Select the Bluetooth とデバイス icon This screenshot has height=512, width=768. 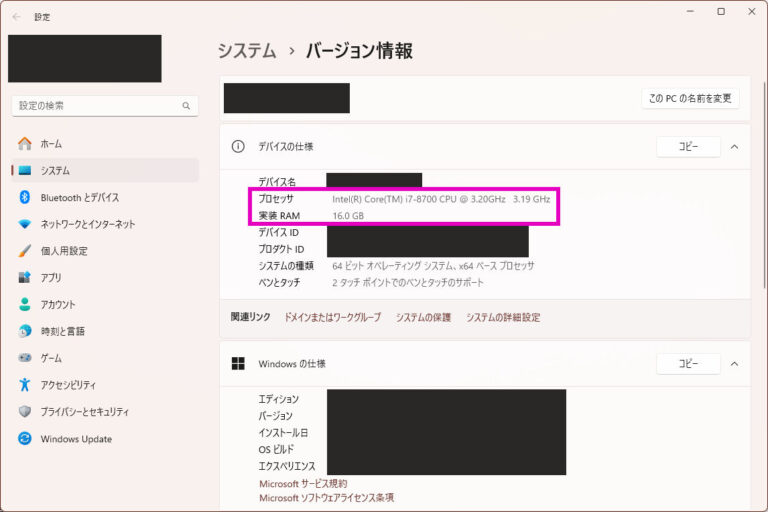24,197
